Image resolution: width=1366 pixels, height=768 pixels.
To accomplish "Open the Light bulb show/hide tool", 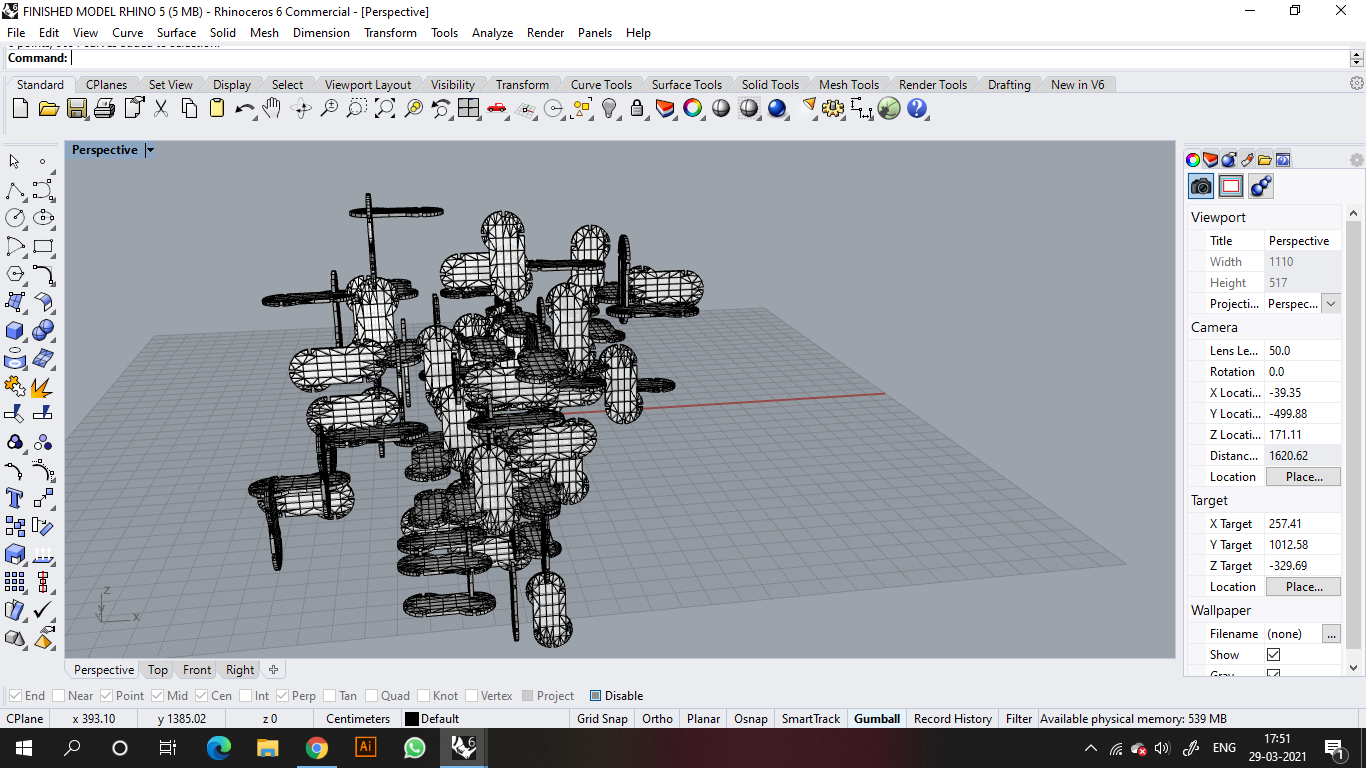I will click(609, 108).
